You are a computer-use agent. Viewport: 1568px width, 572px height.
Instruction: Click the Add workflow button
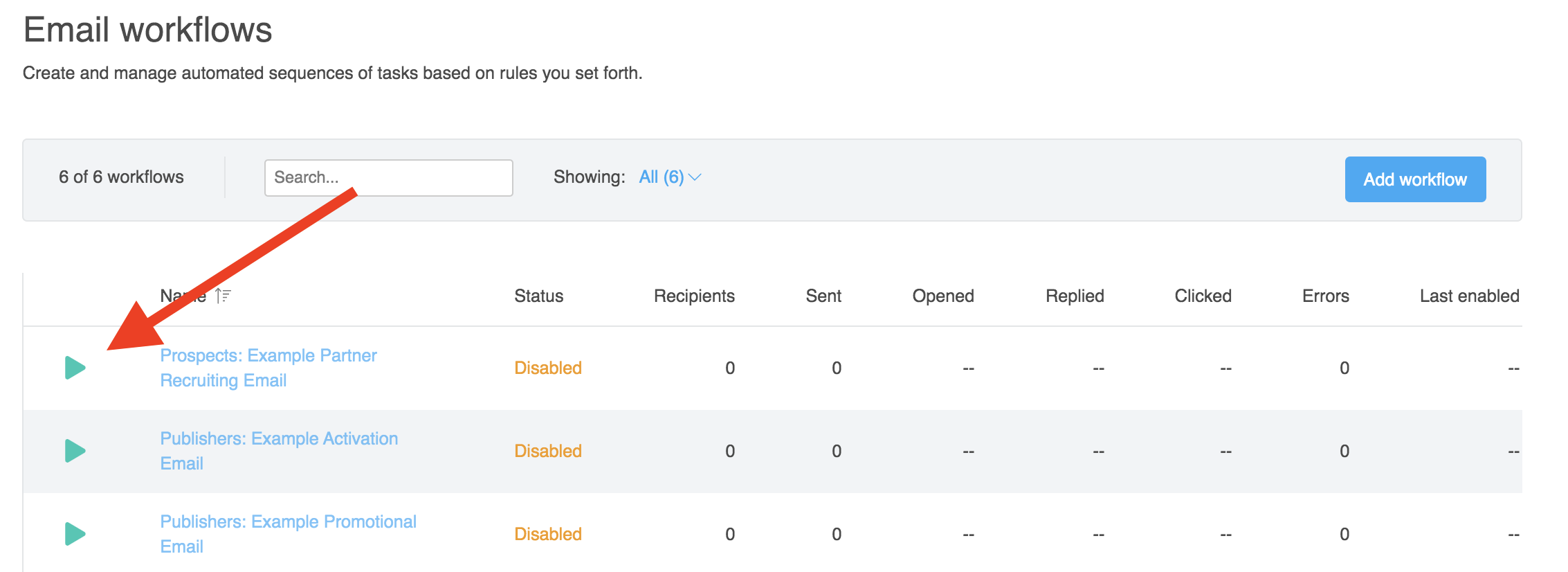coord(1415,179)
